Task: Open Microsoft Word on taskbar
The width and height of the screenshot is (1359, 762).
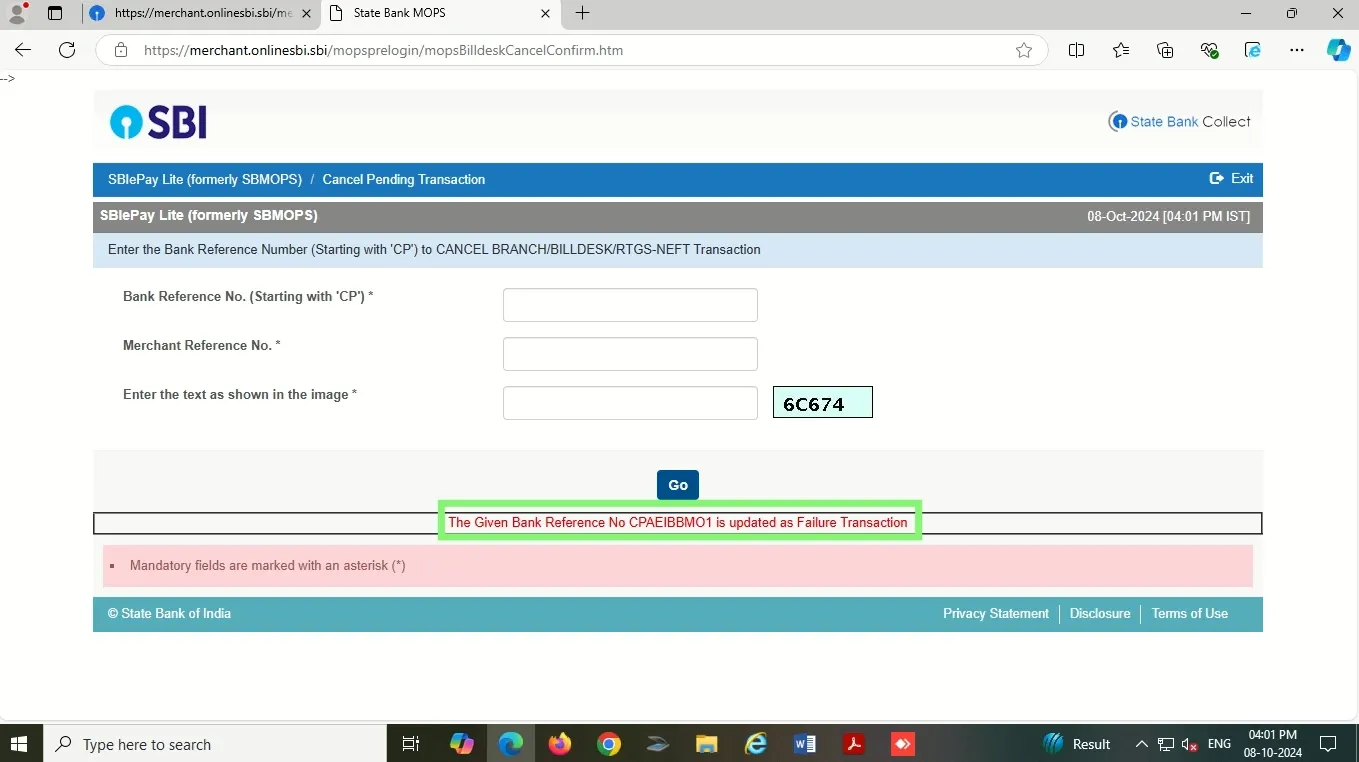Action: coord(805,744)
